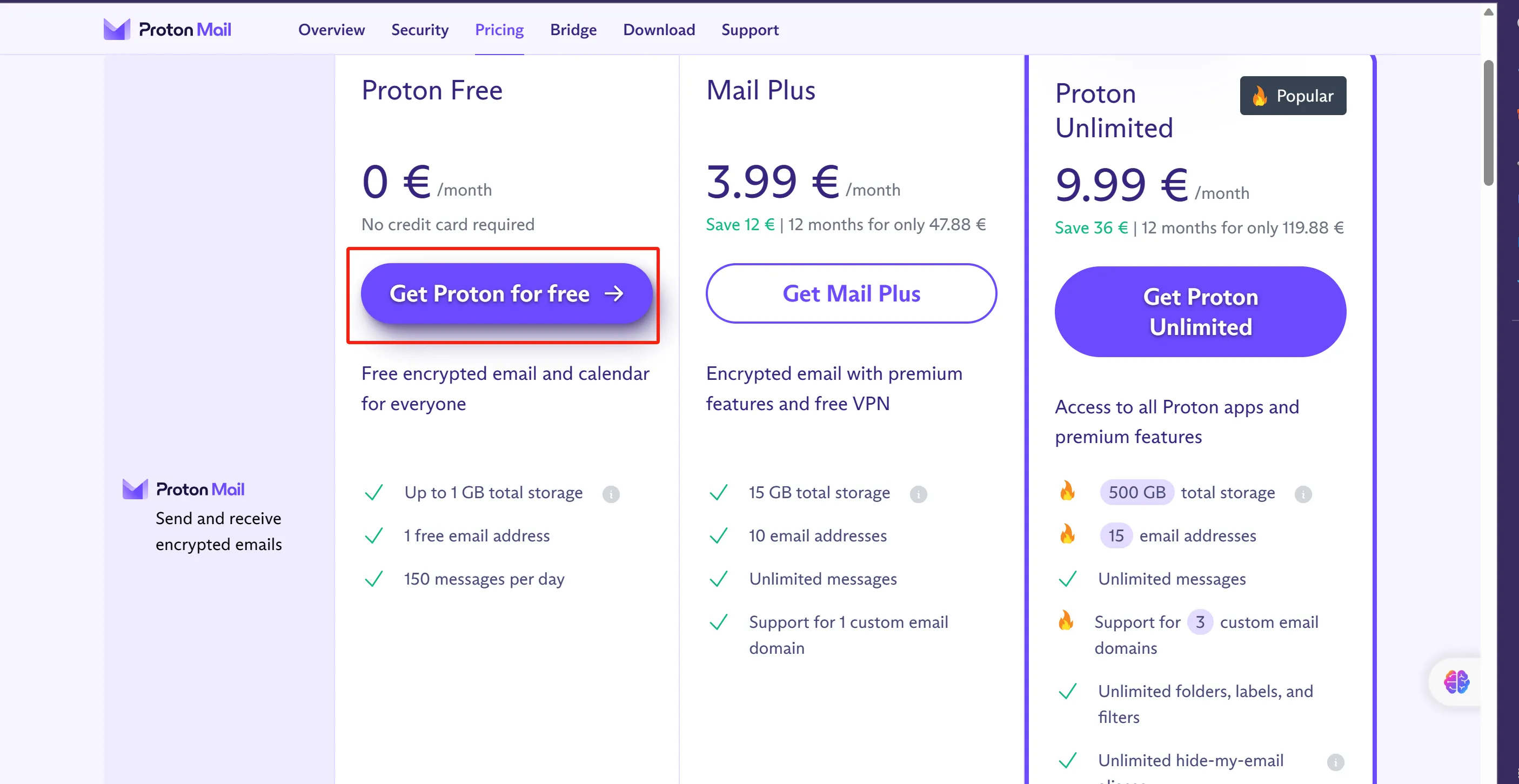Open the Overview navigation menu item
This screenshot has height=784, width=1519.
click(x=331, y=30)
